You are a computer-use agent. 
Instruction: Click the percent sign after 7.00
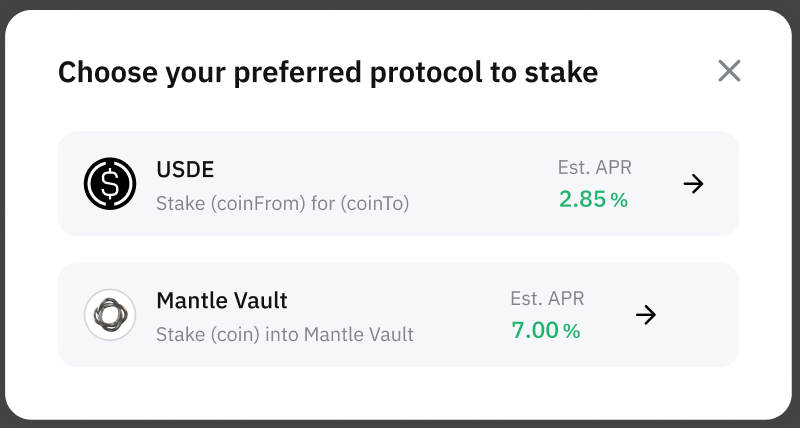tap(572, 331)
